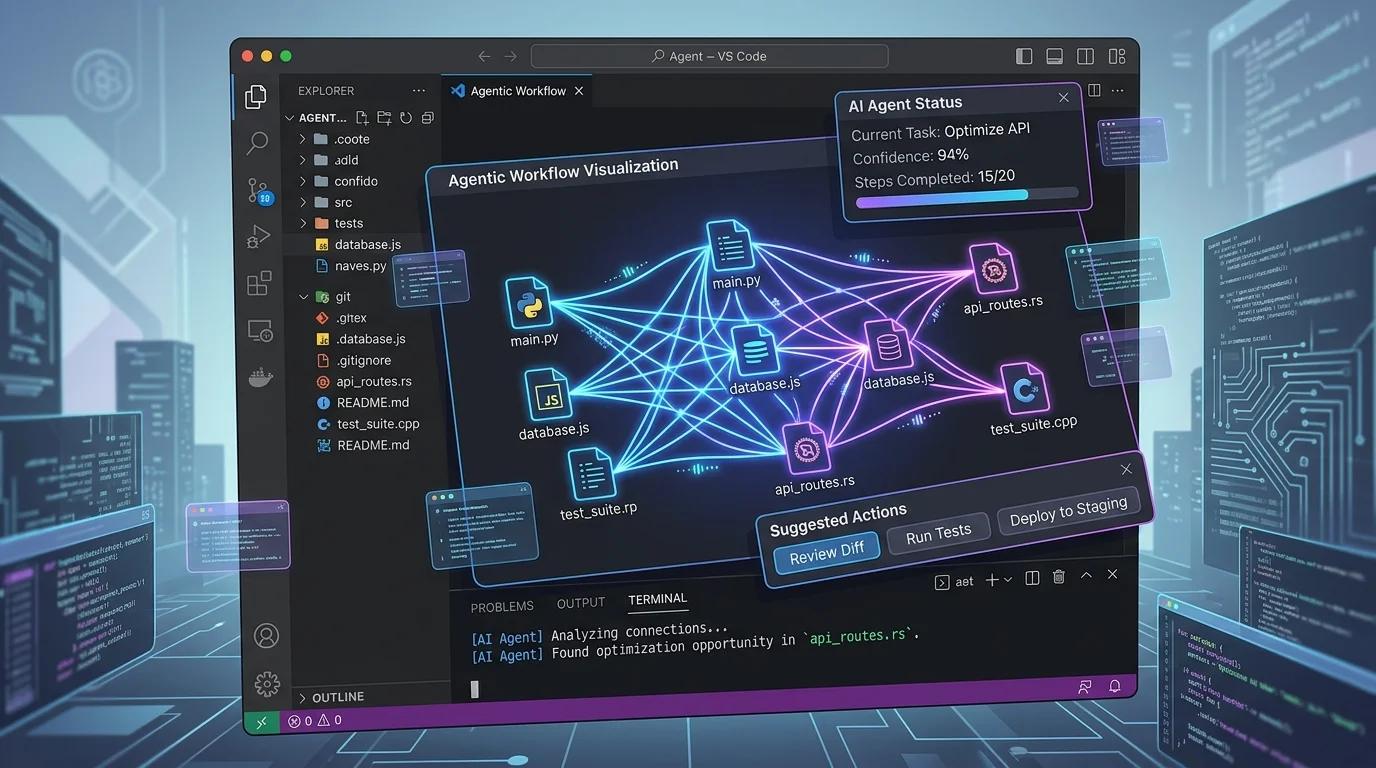Viewport: 1376px width, 768px height.
Task: Open the Manage gear icon
Action: pos(267,683)
